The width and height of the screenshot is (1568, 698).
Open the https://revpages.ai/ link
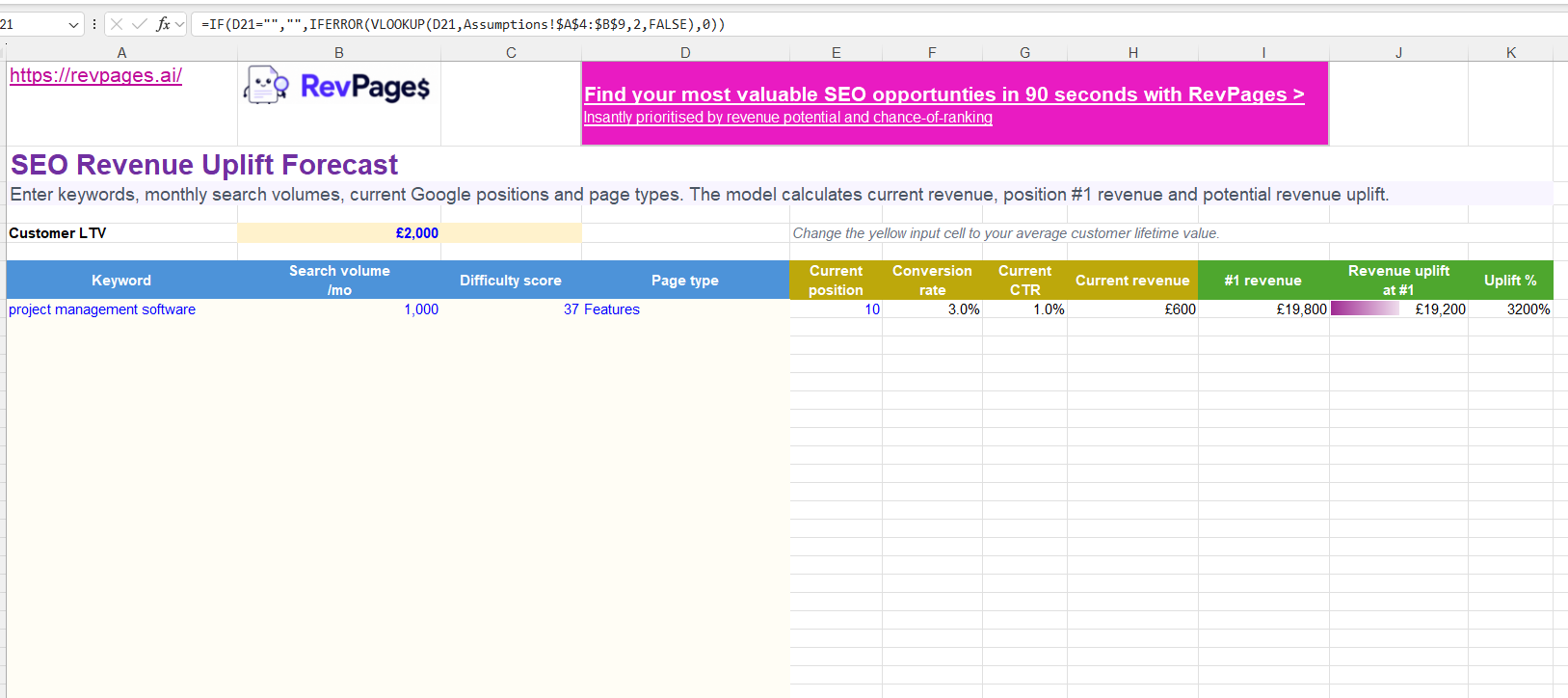click(95, 75)
